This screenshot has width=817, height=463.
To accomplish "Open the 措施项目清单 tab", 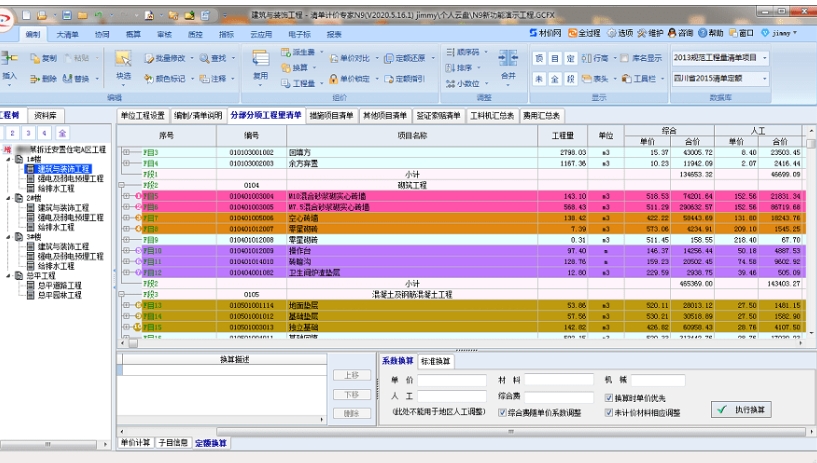I will point(331,116).
